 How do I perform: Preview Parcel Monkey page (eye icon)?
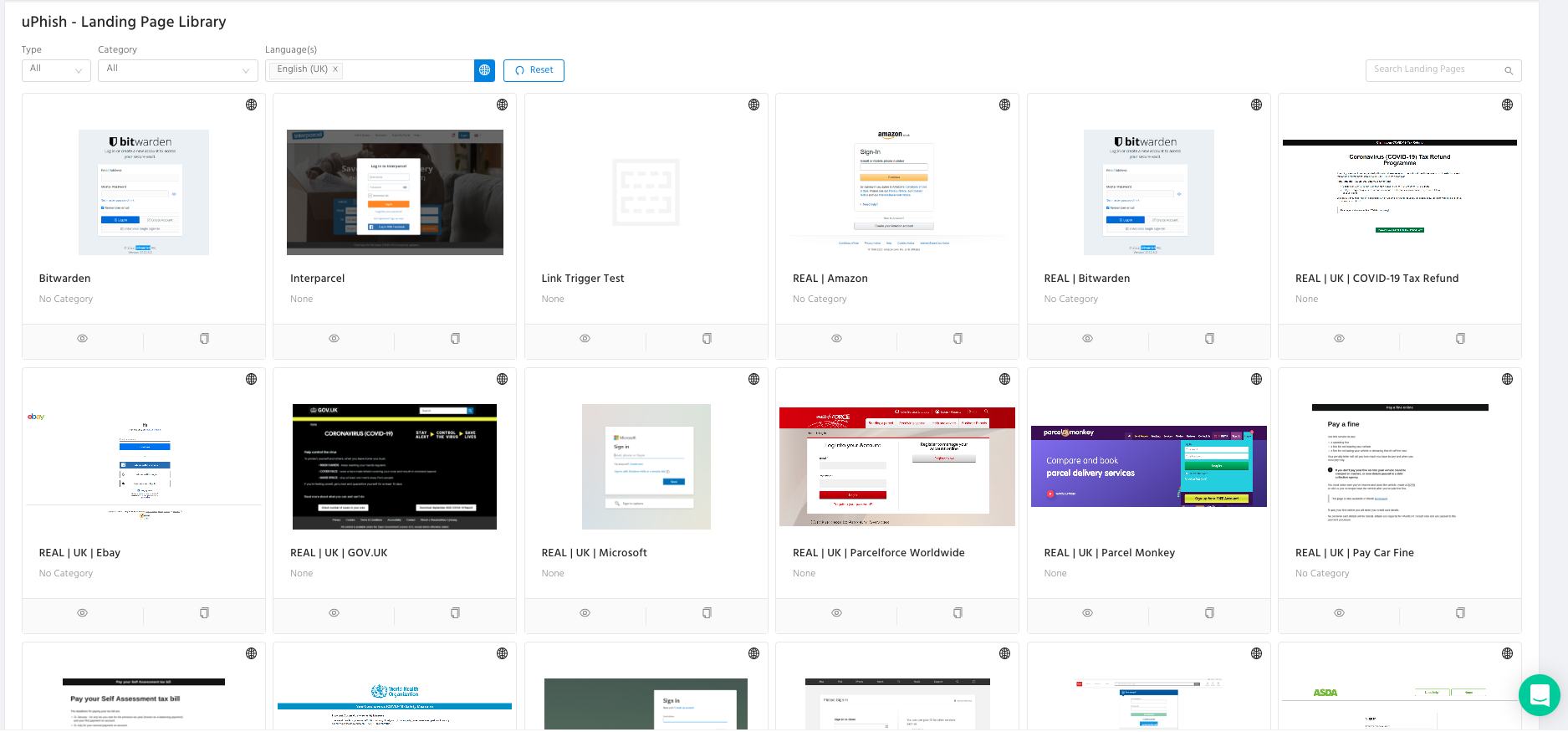pyautogui.click(x=1087, y=613)
